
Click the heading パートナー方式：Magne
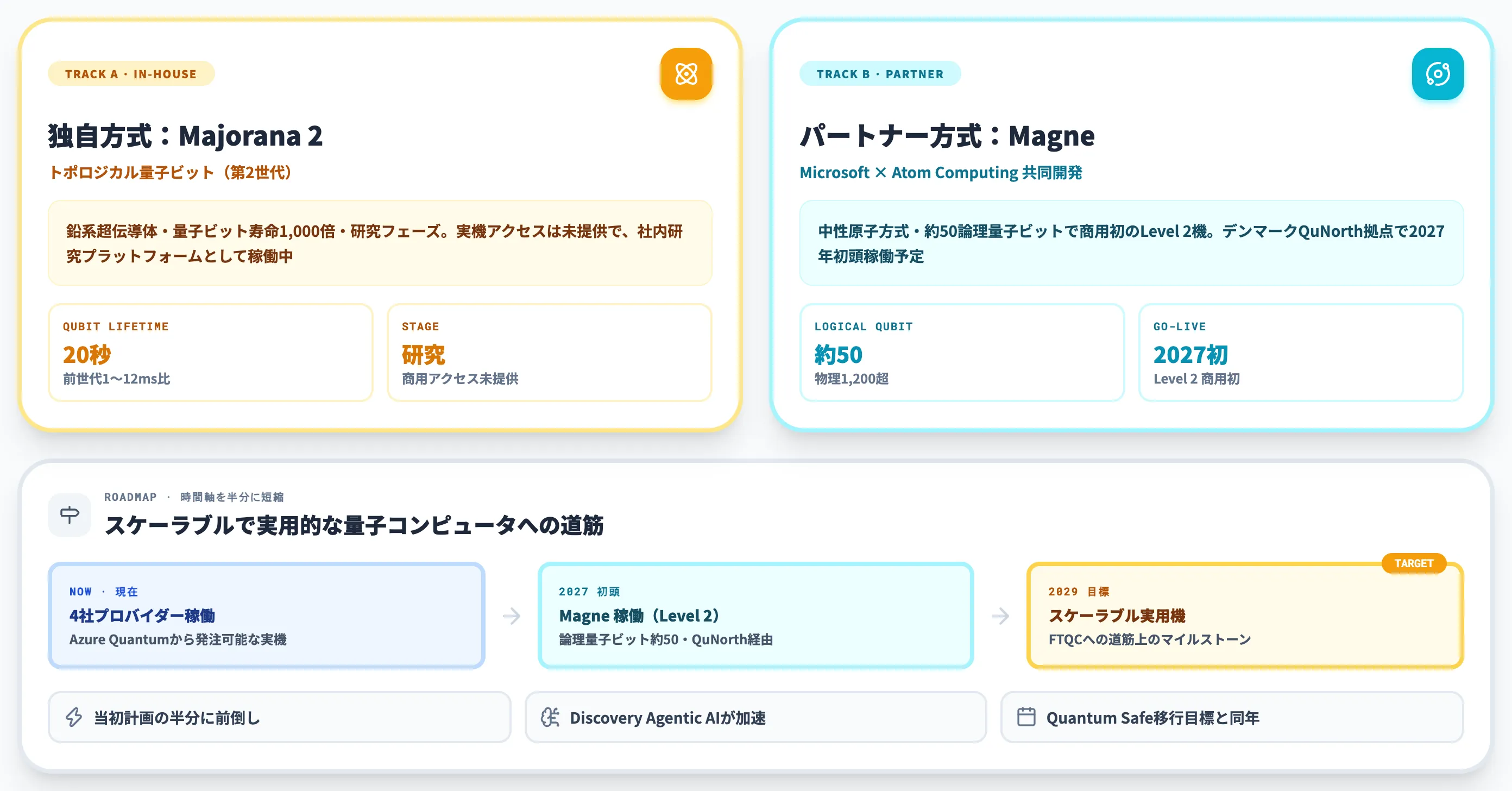947,136
